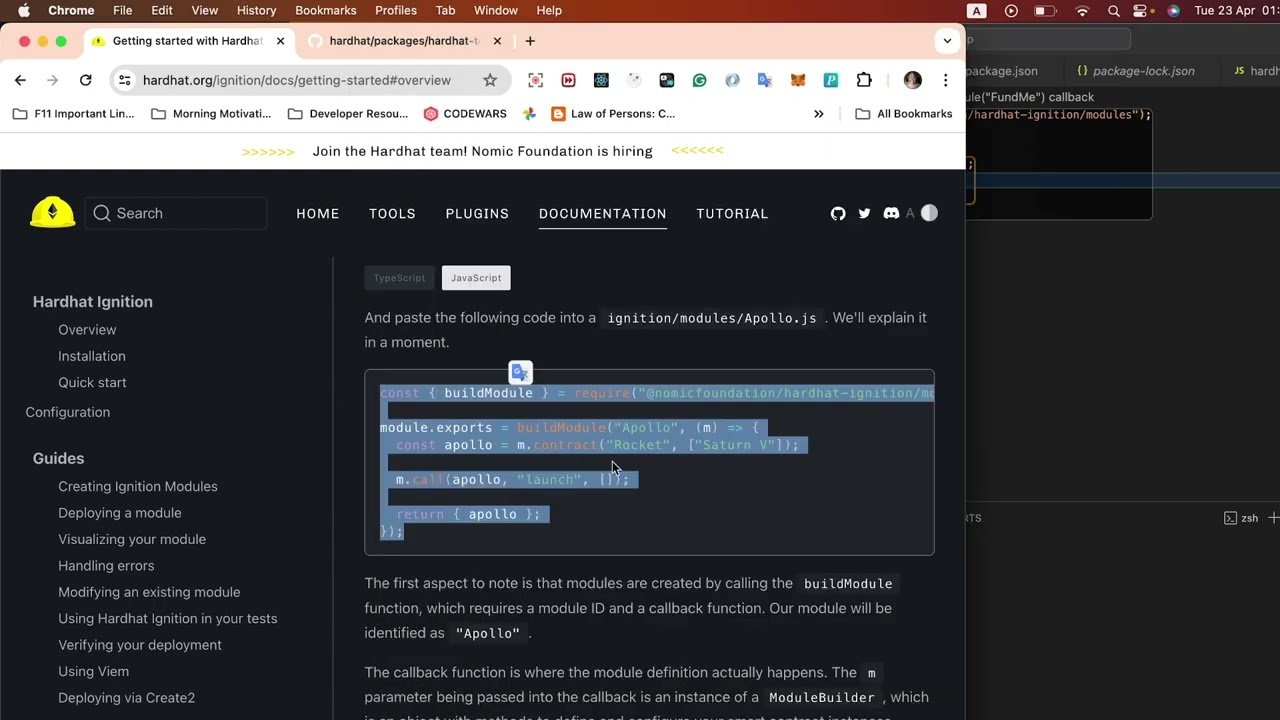Go to PLUGINS in site navigation

pos(477,213)
